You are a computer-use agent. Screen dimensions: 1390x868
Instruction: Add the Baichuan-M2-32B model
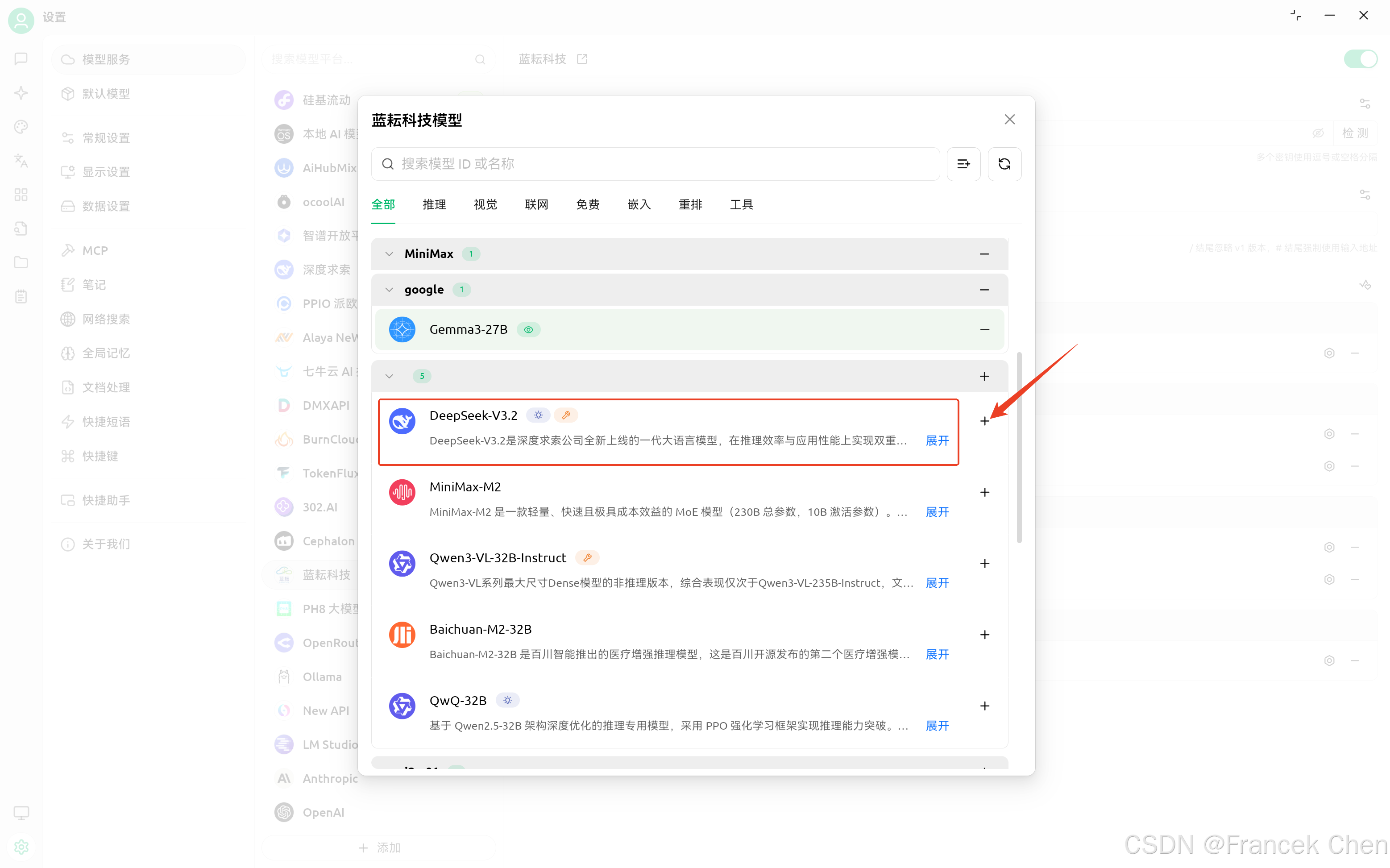tap(984, 635)
